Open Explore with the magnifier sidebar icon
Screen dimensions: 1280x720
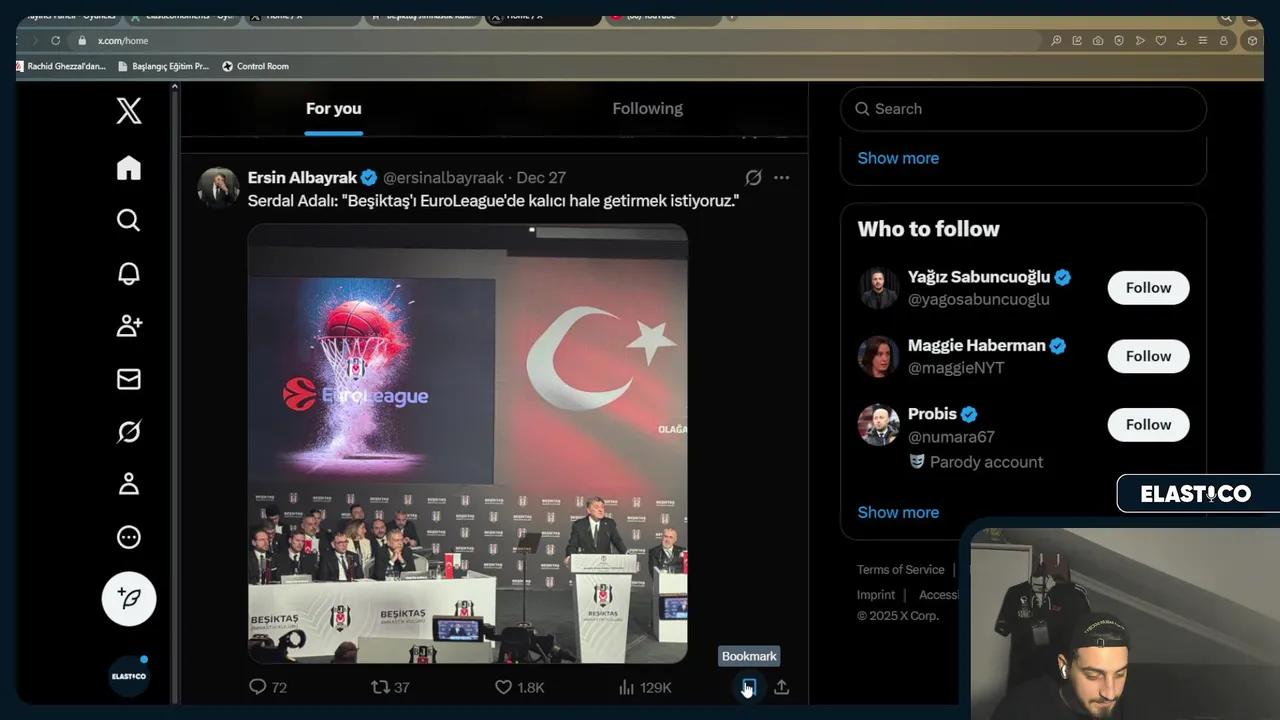point(129,220)
